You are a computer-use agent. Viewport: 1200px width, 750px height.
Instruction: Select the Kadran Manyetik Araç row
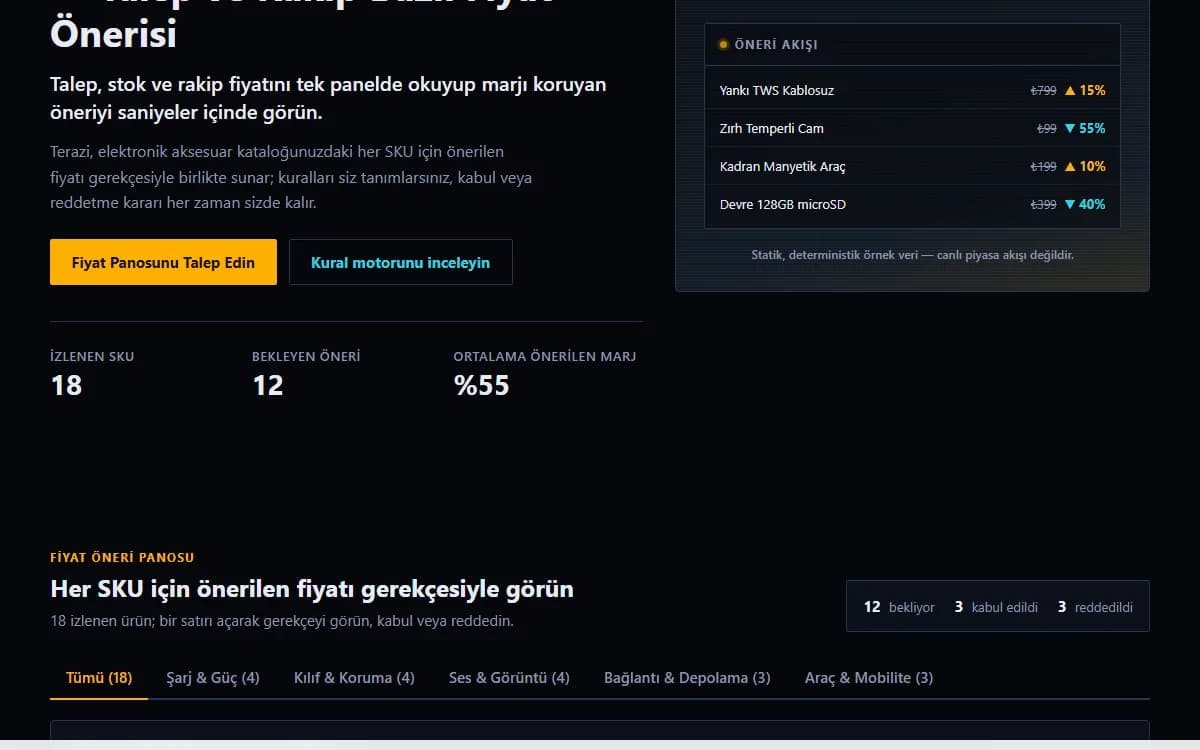[x=912, y=166]
